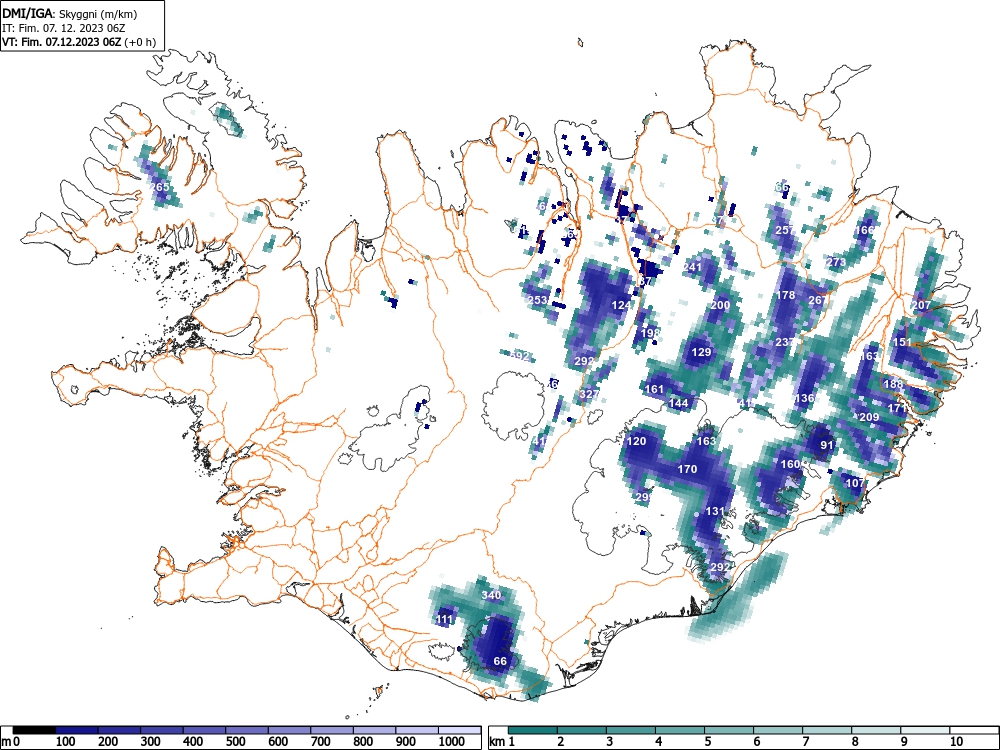
Task: Click the teal swatch between 4 and 5 km
Action: coord(680,730)
